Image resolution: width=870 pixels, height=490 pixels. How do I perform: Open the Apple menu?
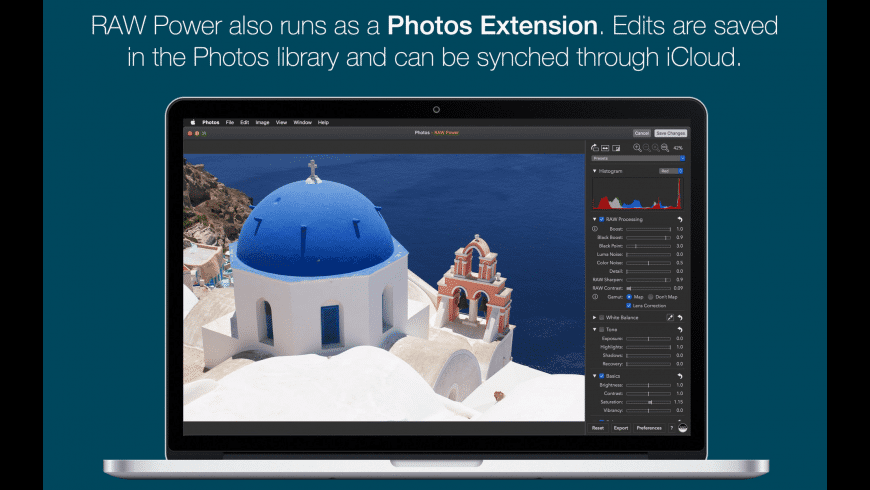[x=193, y=122]
